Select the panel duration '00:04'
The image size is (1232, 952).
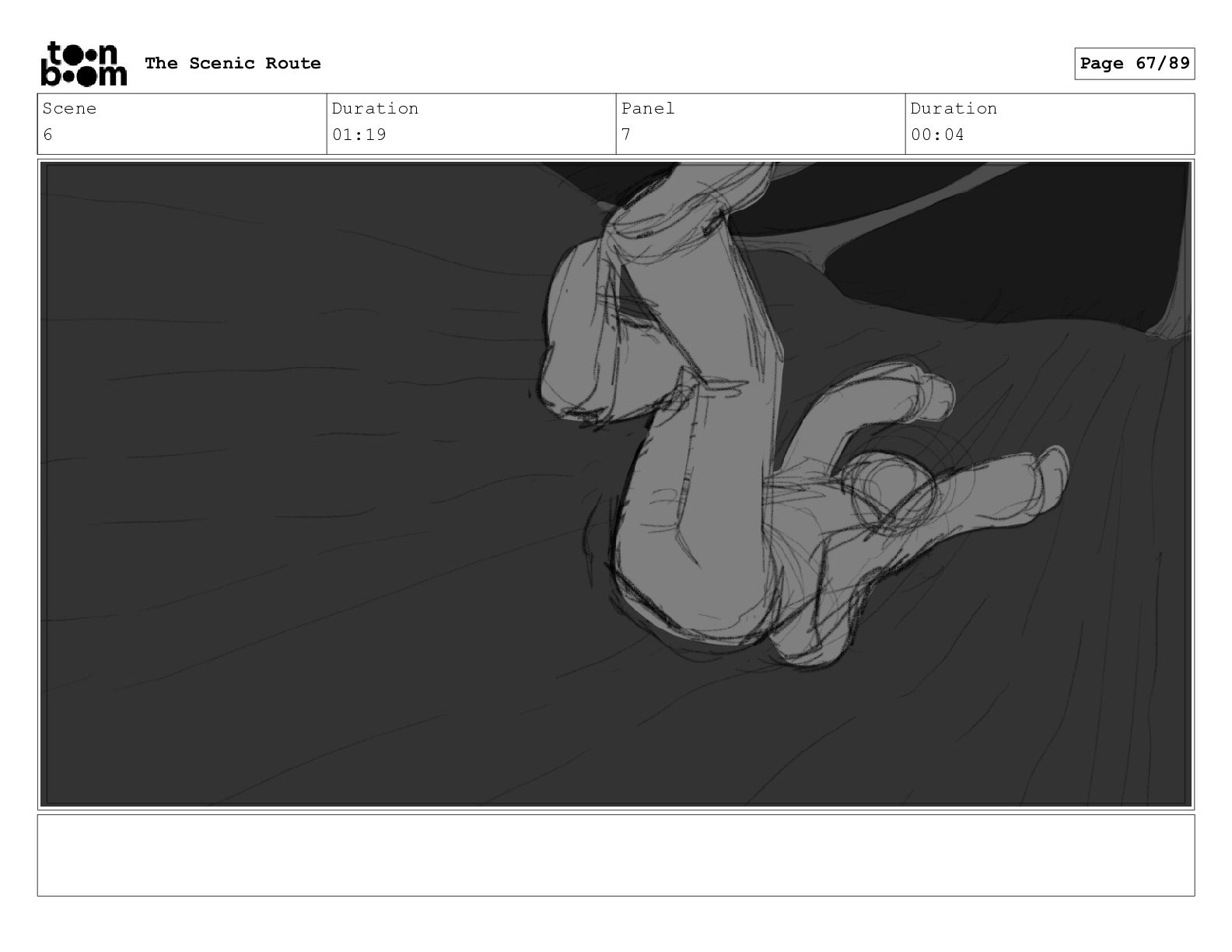[x=937, y=135]
